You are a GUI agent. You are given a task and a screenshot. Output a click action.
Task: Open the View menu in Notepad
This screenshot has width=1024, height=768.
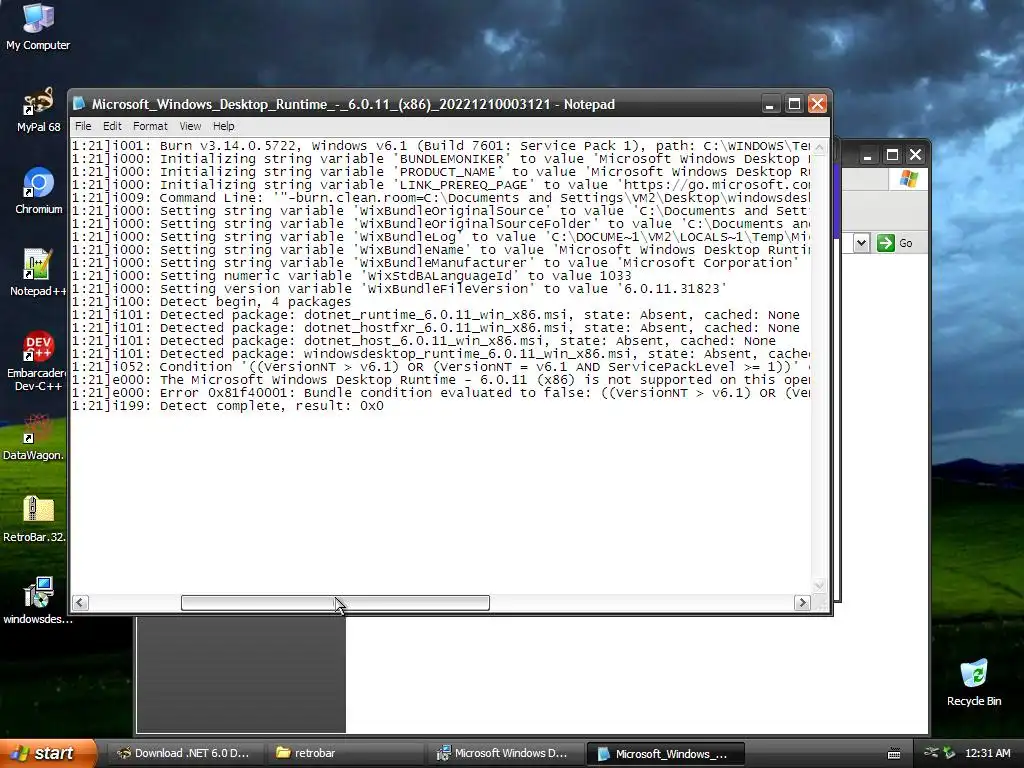pos(190,126)
